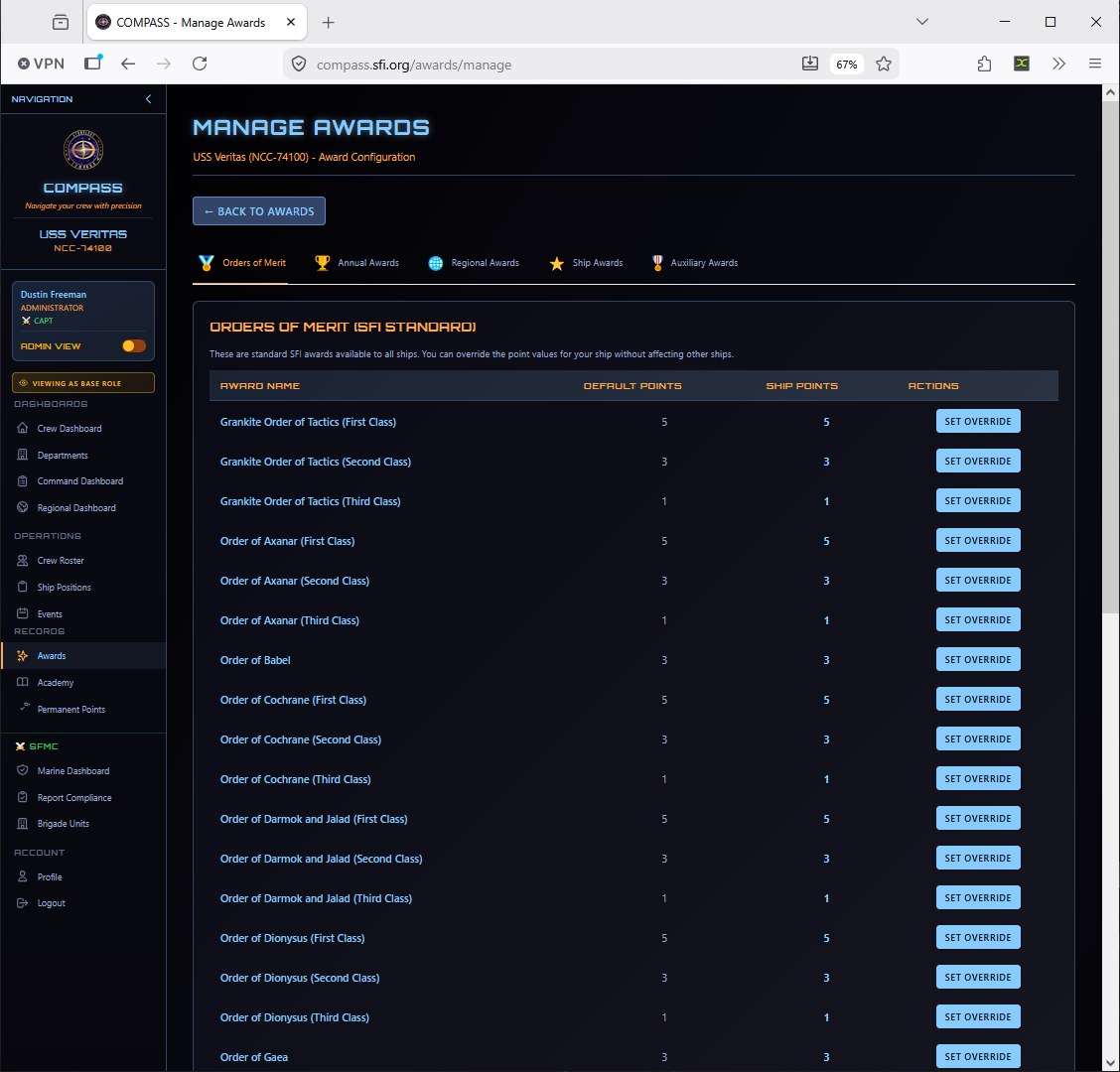Click the Regional Dashboard globe icon

click(x=22, y=508)
